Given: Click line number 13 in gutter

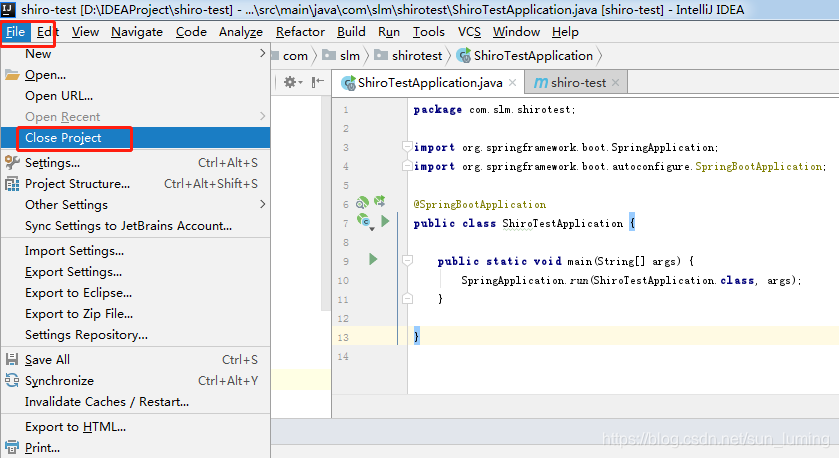Looking at the screenshot, I should [343, 337].
